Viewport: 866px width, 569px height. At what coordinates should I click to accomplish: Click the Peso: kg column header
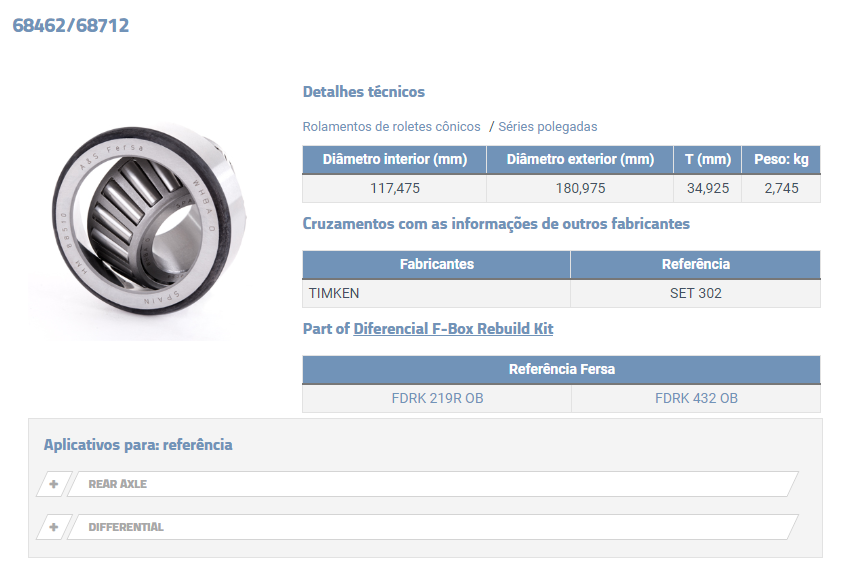[x=780, y=160]
